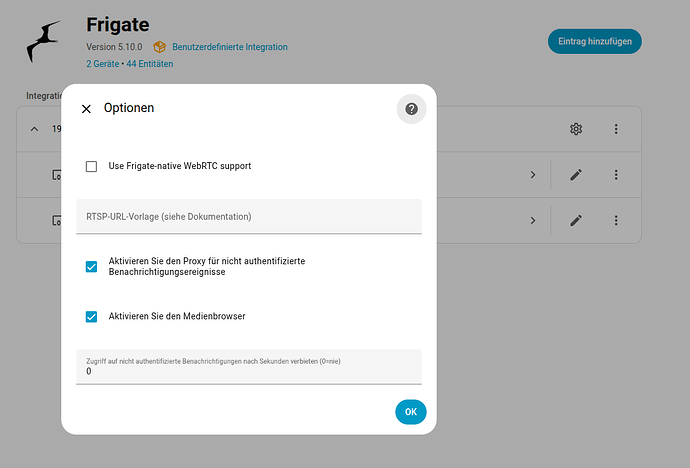Expand the second sub-entry right chevron
Viewport: 690px width, 468px height.
coord(533,220)
